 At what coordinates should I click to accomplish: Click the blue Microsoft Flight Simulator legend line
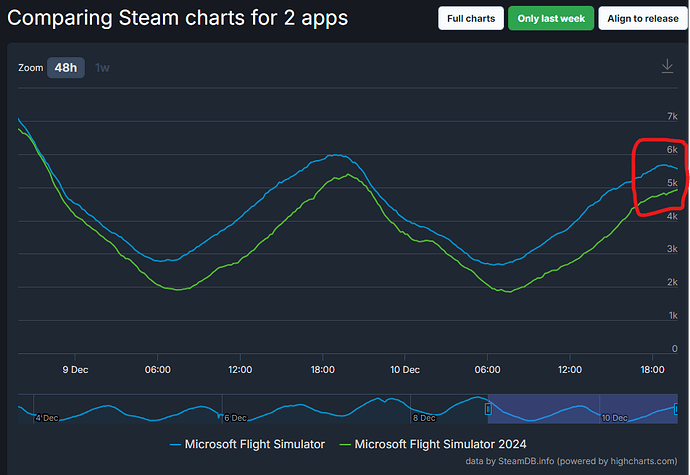tap(175, 443)
